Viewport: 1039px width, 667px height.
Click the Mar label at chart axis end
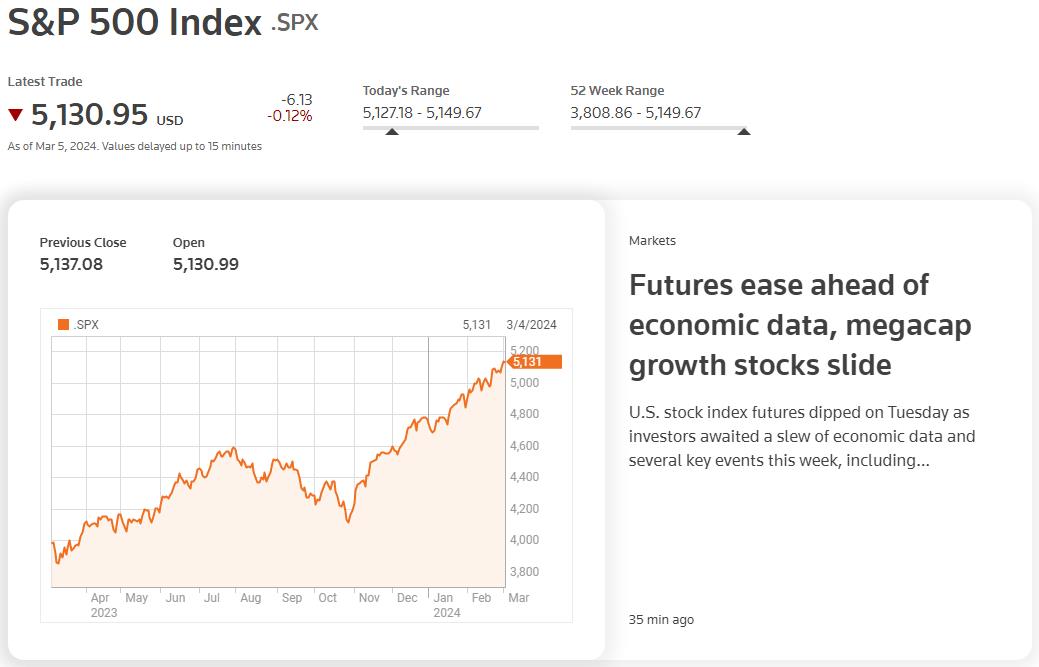point(519,597)
